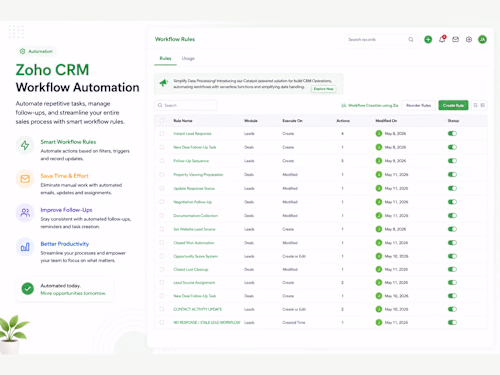
Task: Switch to the Usage tab
Action: tap(188, 58)
